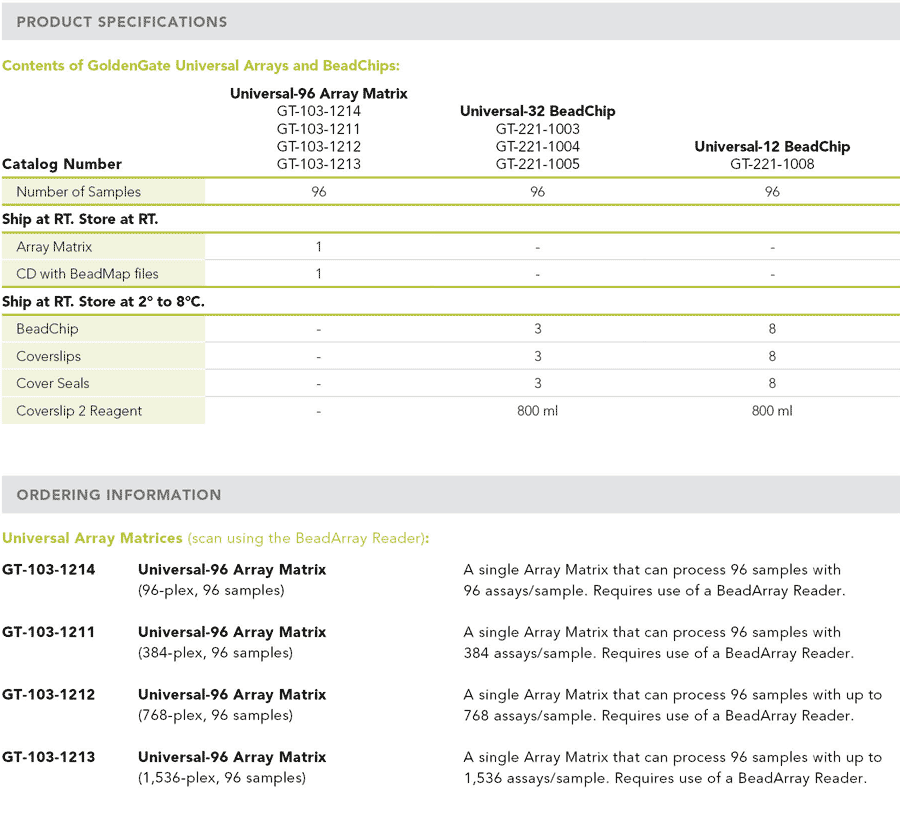
Task: Click the ORDERING INFORMATION heading
Action: [119, 495]
